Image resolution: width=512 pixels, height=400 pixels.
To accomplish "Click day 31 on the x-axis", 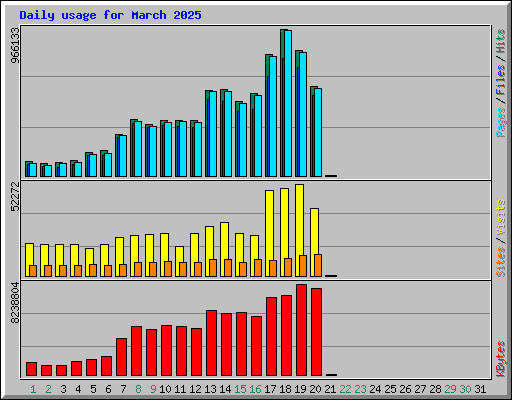I will [480, 389].
